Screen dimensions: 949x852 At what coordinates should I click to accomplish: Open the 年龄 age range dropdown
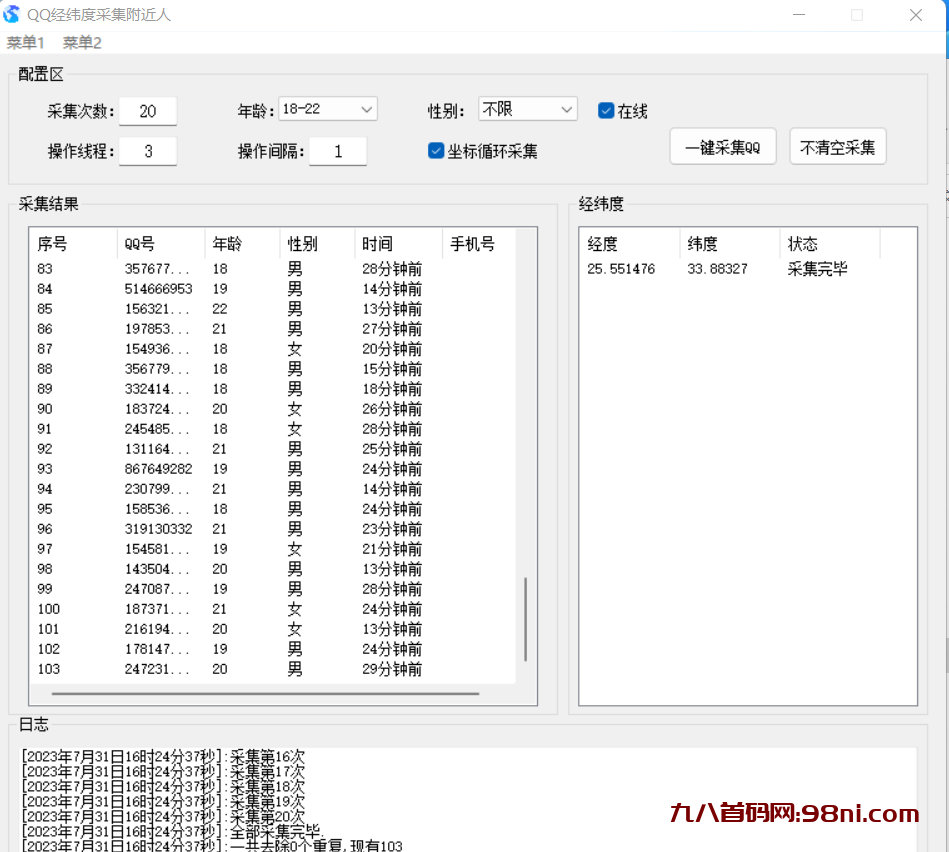coord(328,109)
